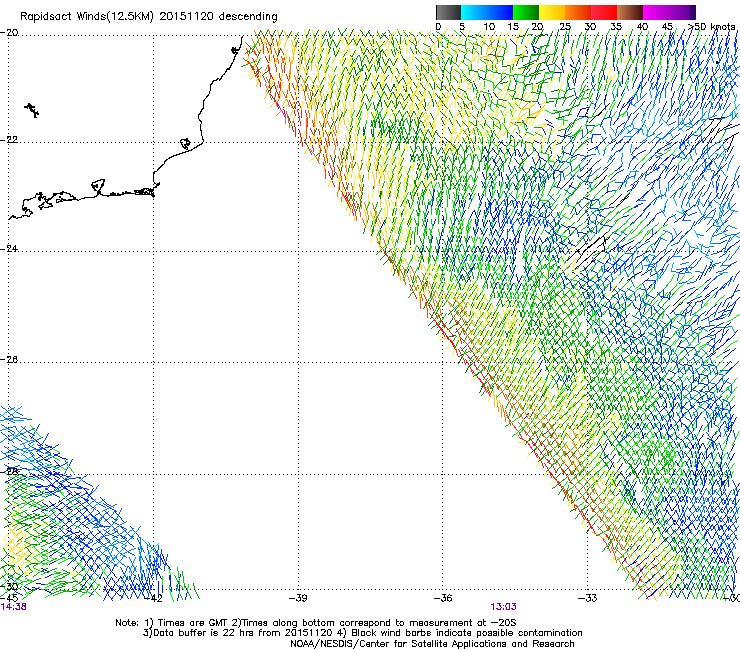Click the '13:03' purple time label
The height and width of the screenshot is (650, 740).
click(503, 607)
